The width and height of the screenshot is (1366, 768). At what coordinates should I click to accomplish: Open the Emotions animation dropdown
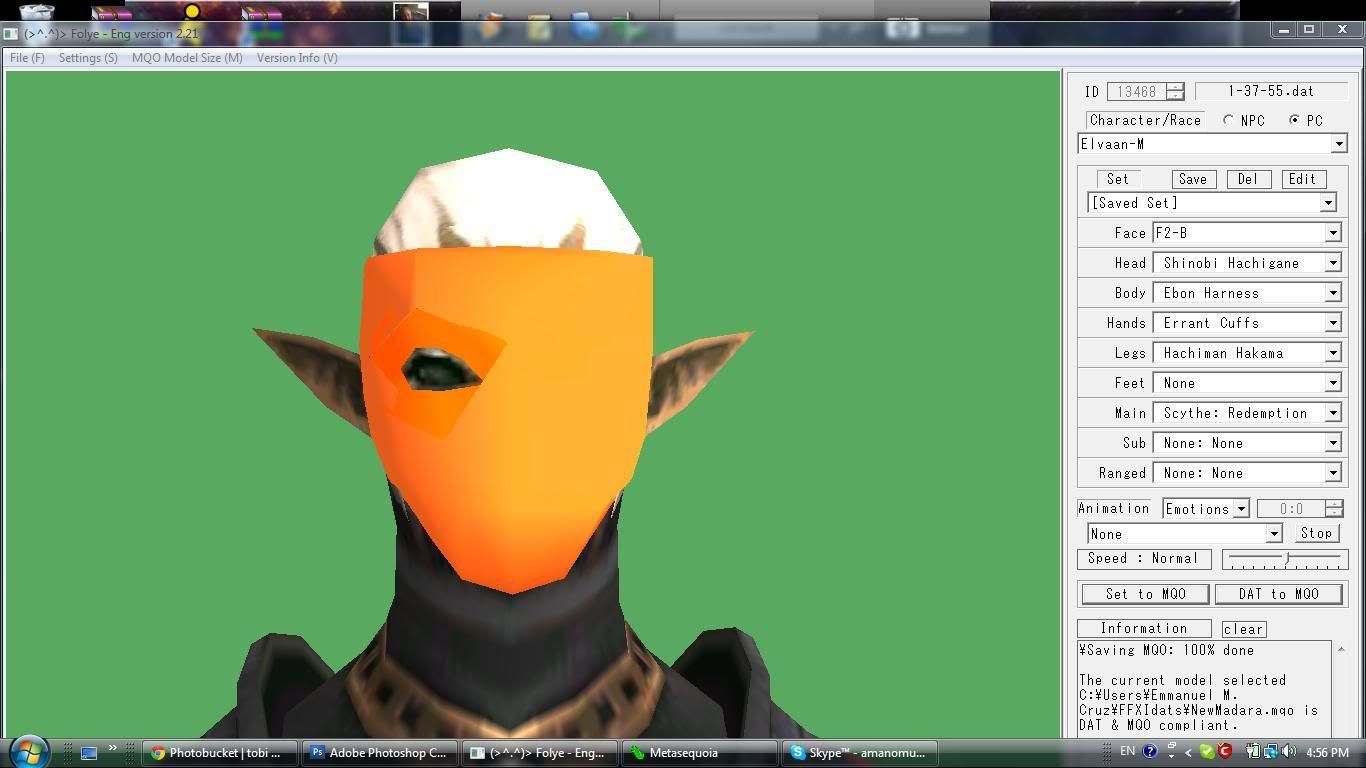tap(1240, 509)
